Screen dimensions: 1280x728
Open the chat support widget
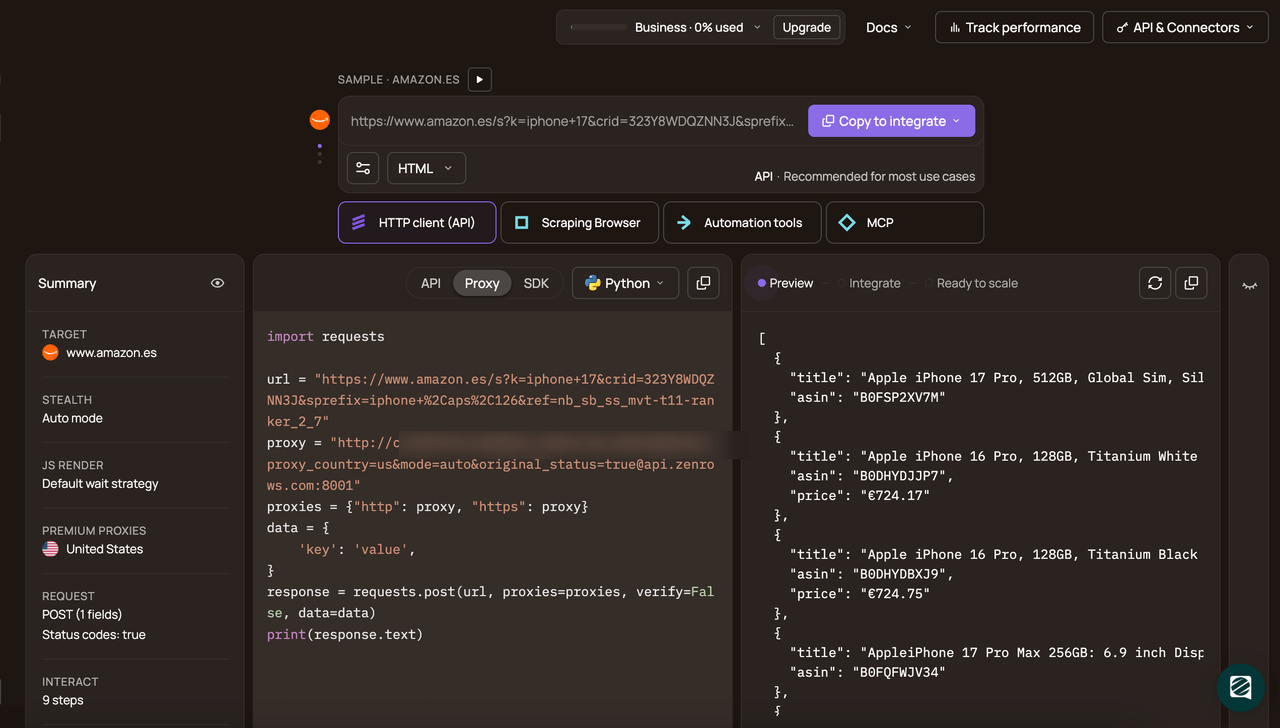(1241, 687)
